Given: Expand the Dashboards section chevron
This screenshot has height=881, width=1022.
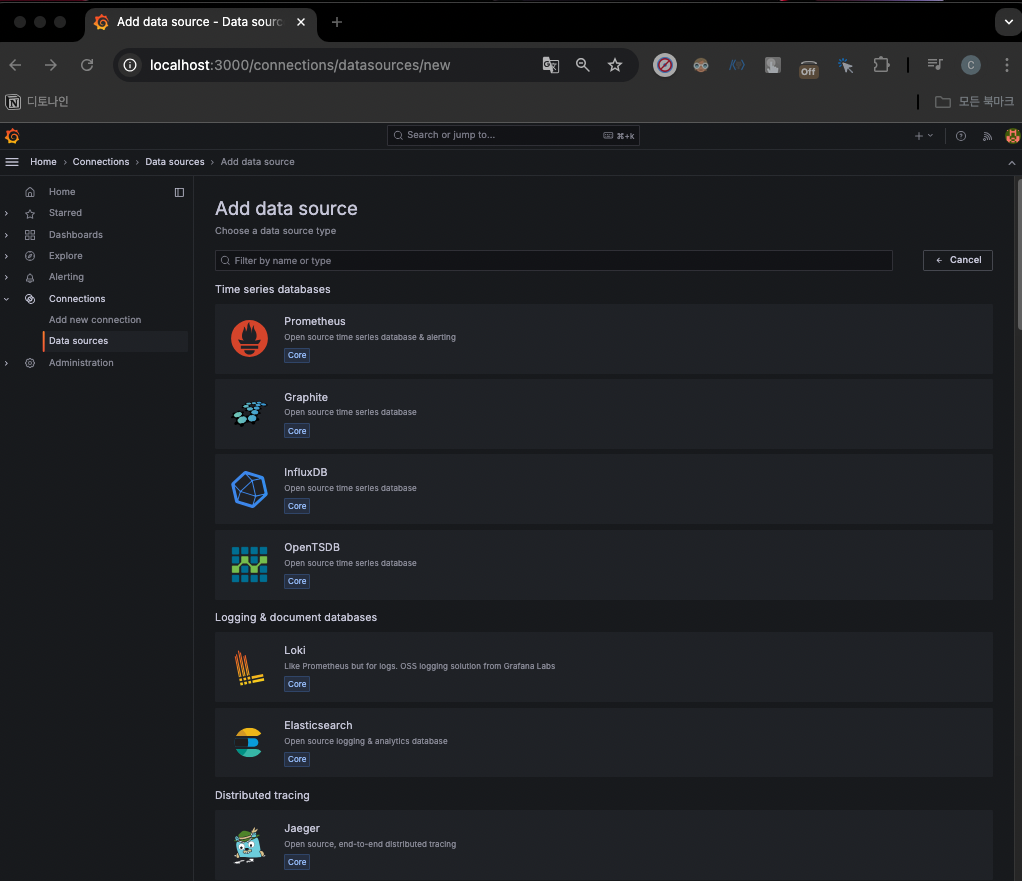Looking at the screenshot, I should (7, 235).
